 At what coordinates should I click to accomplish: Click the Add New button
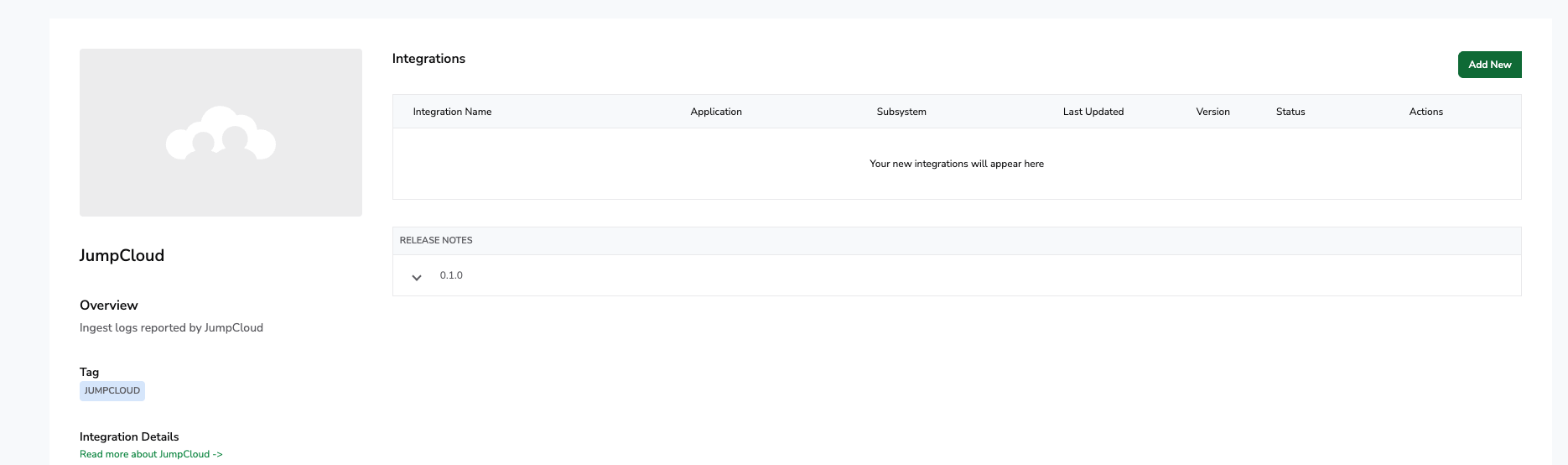[x=1489, y=65]
